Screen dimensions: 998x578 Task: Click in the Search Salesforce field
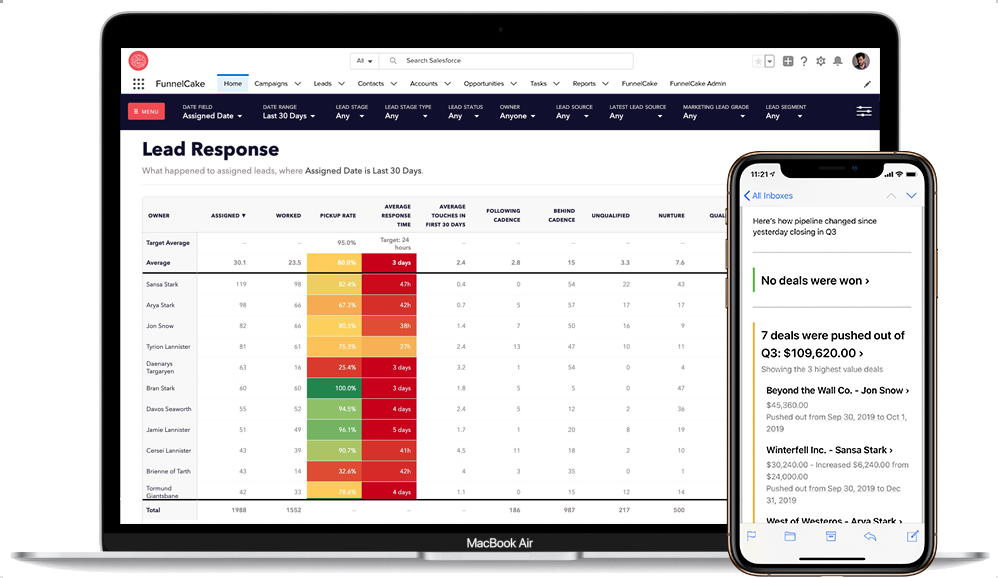[506, 60]
